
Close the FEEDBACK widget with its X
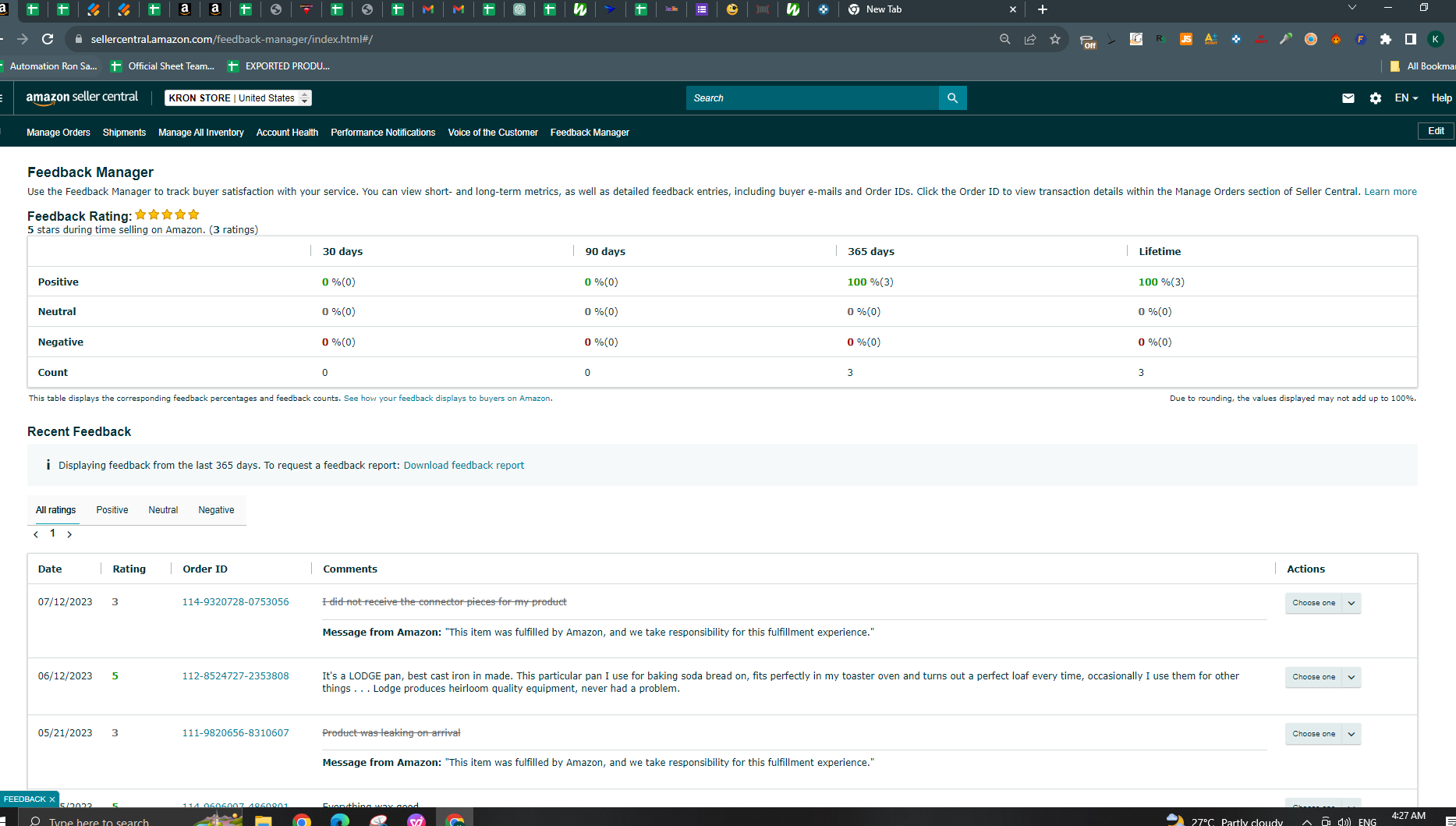[52, 799]
